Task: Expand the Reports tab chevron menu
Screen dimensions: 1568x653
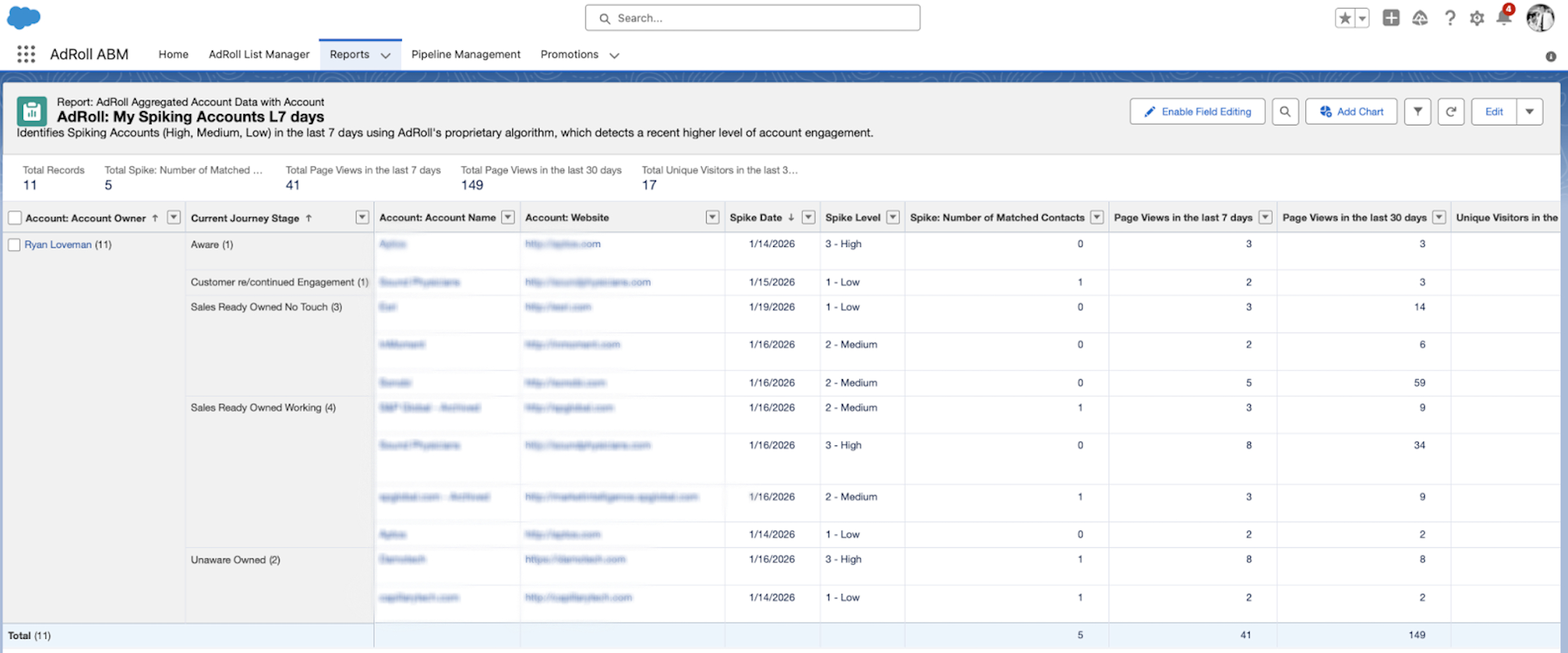Action: (386, 55)
